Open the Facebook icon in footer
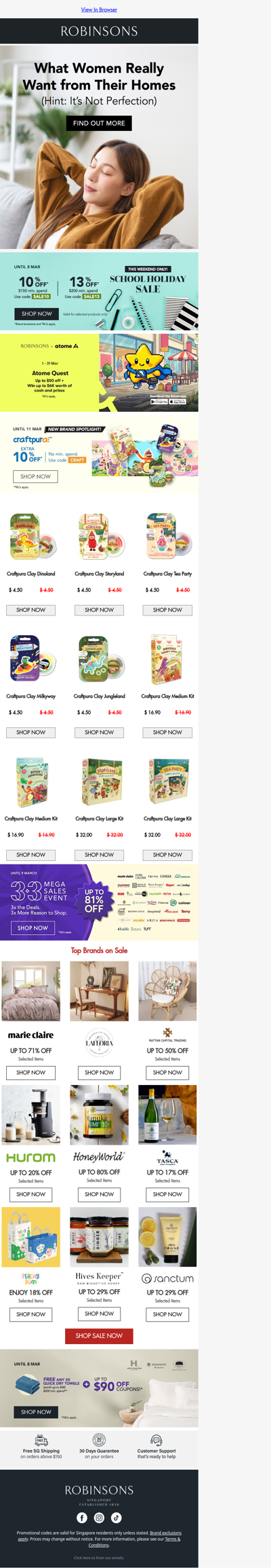Viewport: 271px width, 1568px height. point(82,1517)
